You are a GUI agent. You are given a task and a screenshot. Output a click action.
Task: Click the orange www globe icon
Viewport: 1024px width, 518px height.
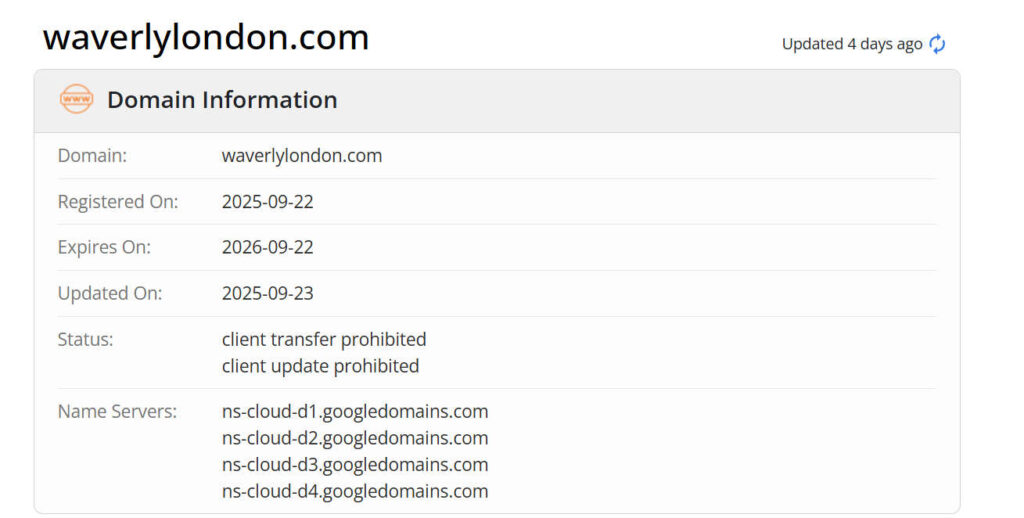(x=76, y=100)
